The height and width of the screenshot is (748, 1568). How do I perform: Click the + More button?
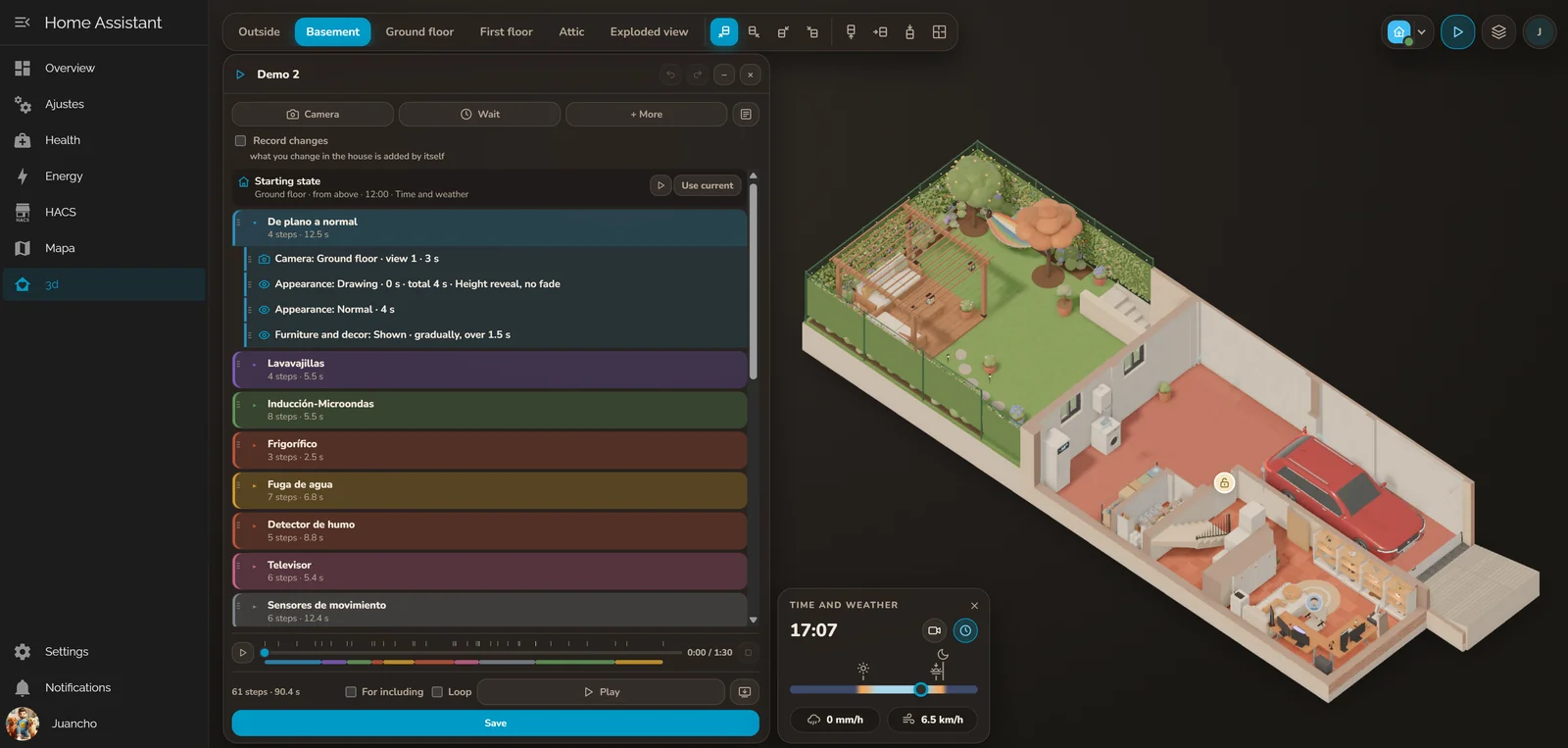646,115
